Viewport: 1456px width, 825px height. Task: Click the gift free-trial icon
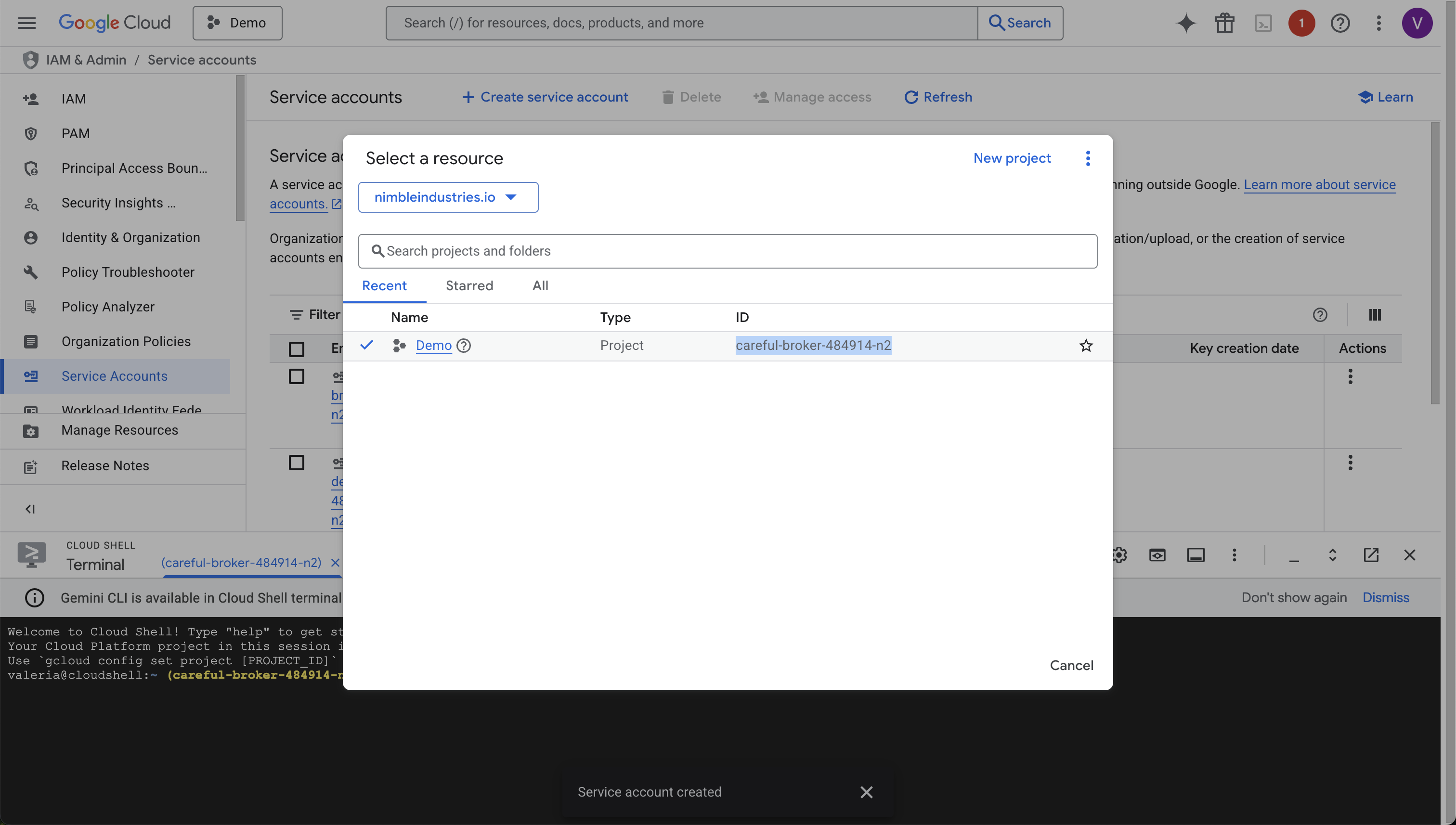pyautogui.click(x=1224, y=23)
